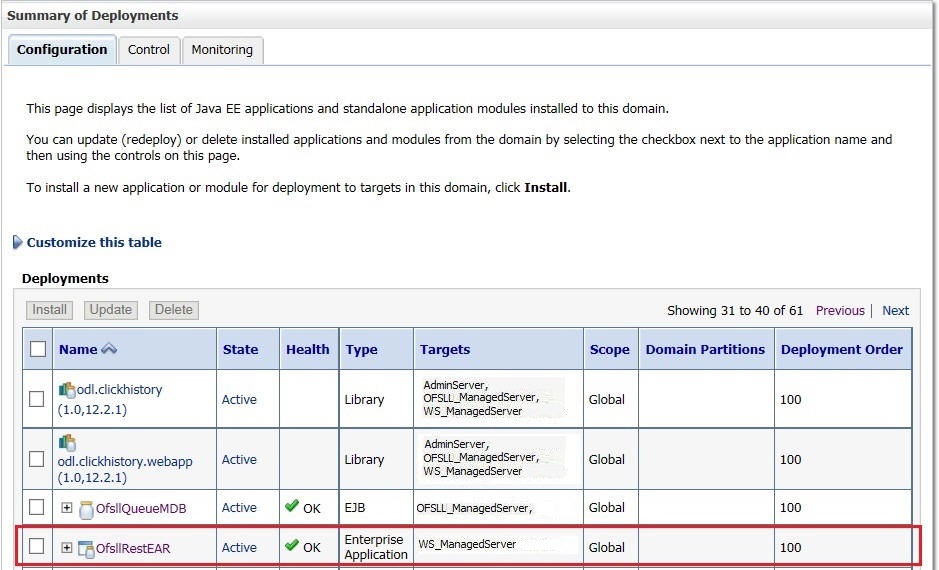
Task: Click the Active state of OfsllQueueMDB
Action: coord(239,508)
